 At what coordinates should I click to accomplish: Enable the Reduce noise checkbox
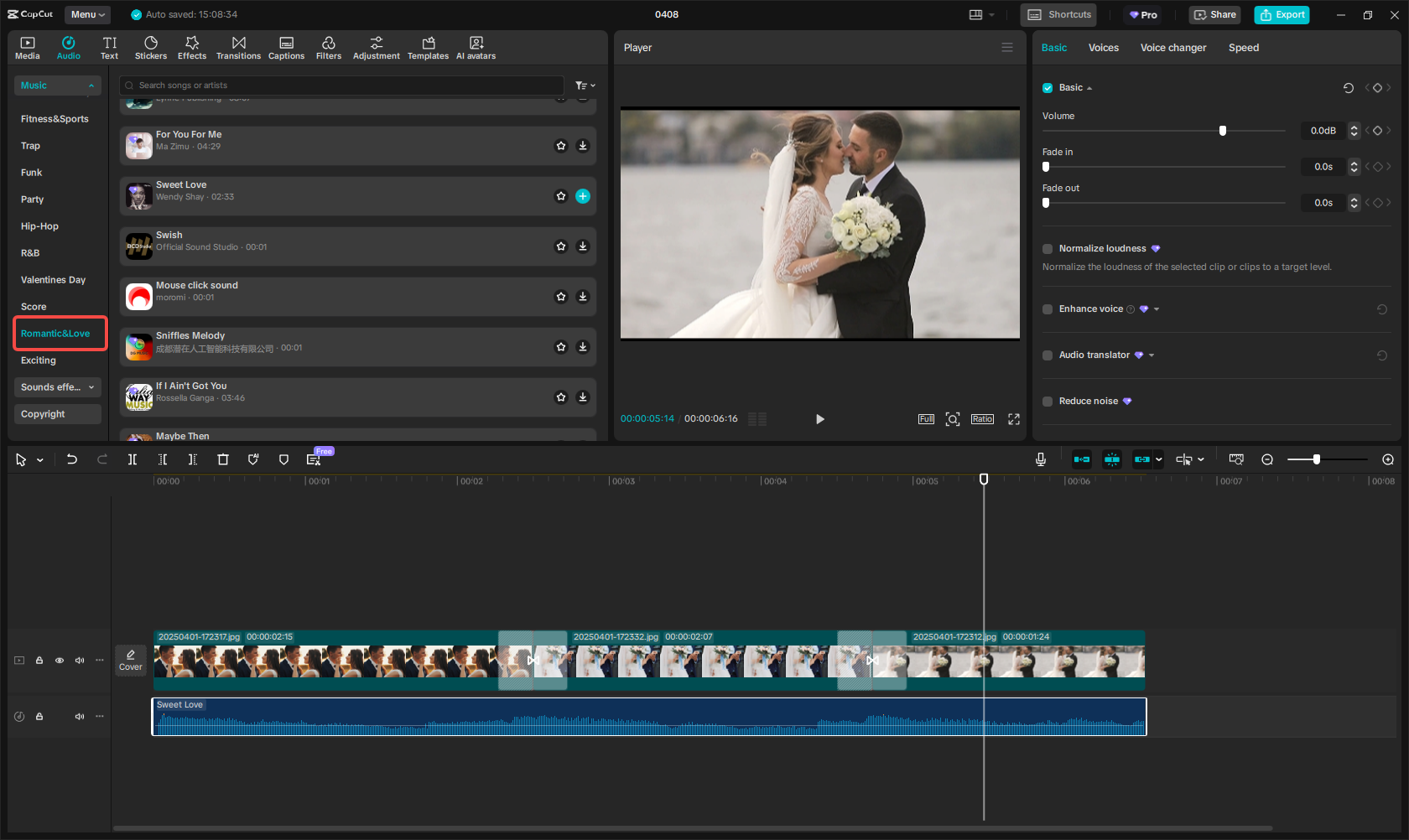click(1048, 402)
